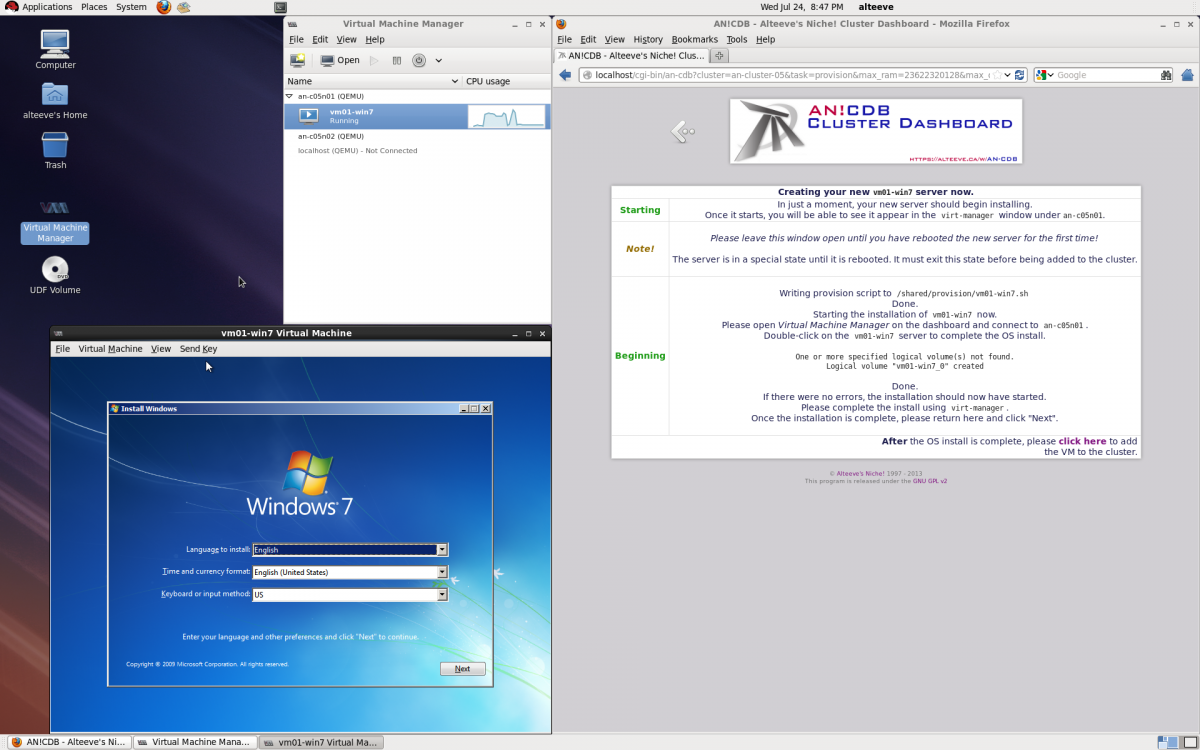Open Firefox home page icon
This screenshot has height=750, width=1200.
[x=1187, y=75]
